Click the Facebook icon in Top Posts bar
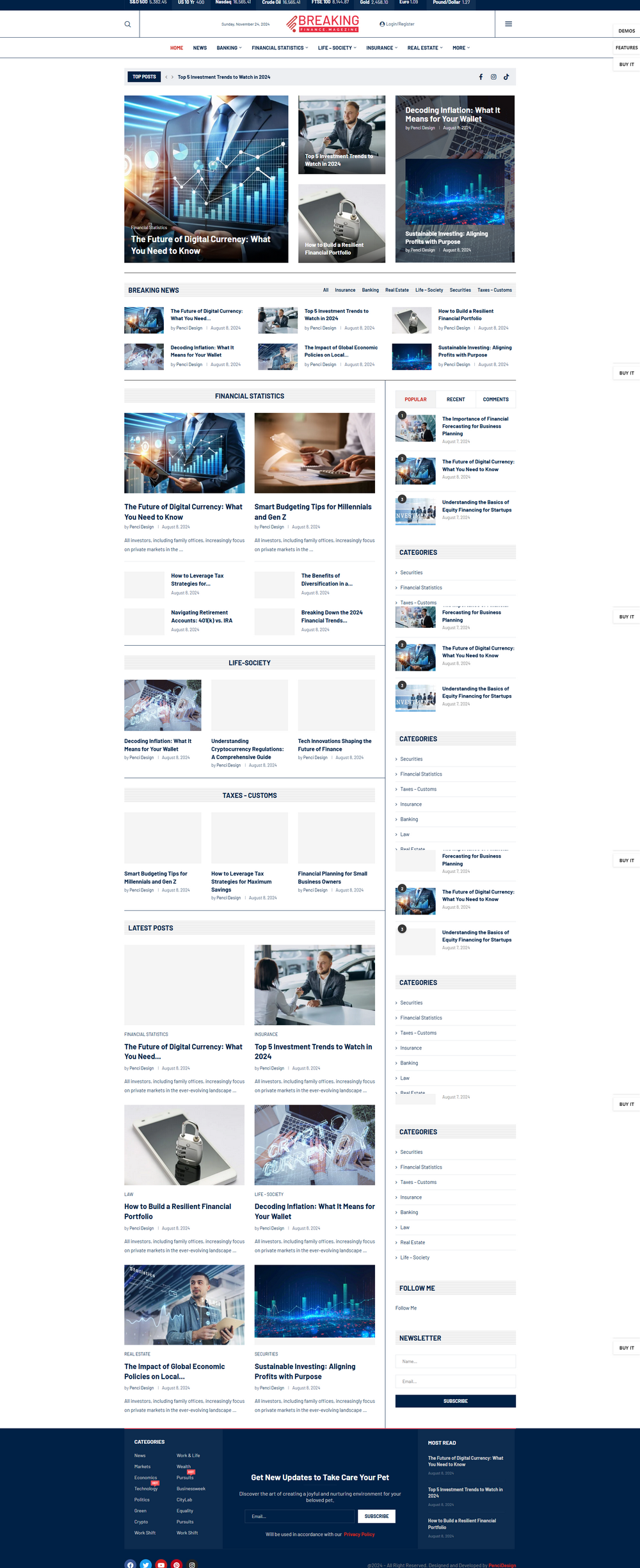640x1568 pixels. coord(481,77)
